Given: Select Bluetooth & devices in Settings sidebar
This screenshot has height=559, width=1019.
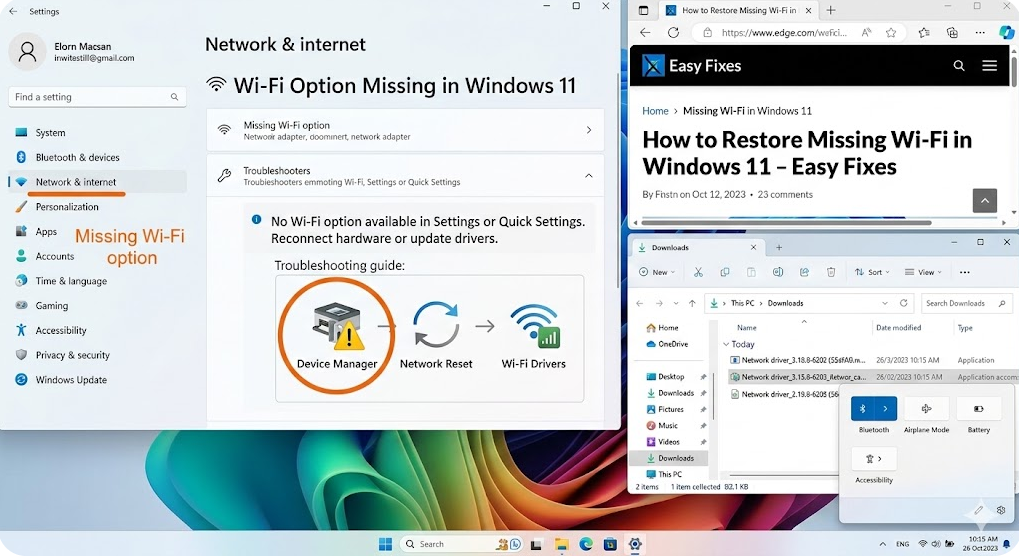Looking at the screenshot, I should click(x=77, y=157).
